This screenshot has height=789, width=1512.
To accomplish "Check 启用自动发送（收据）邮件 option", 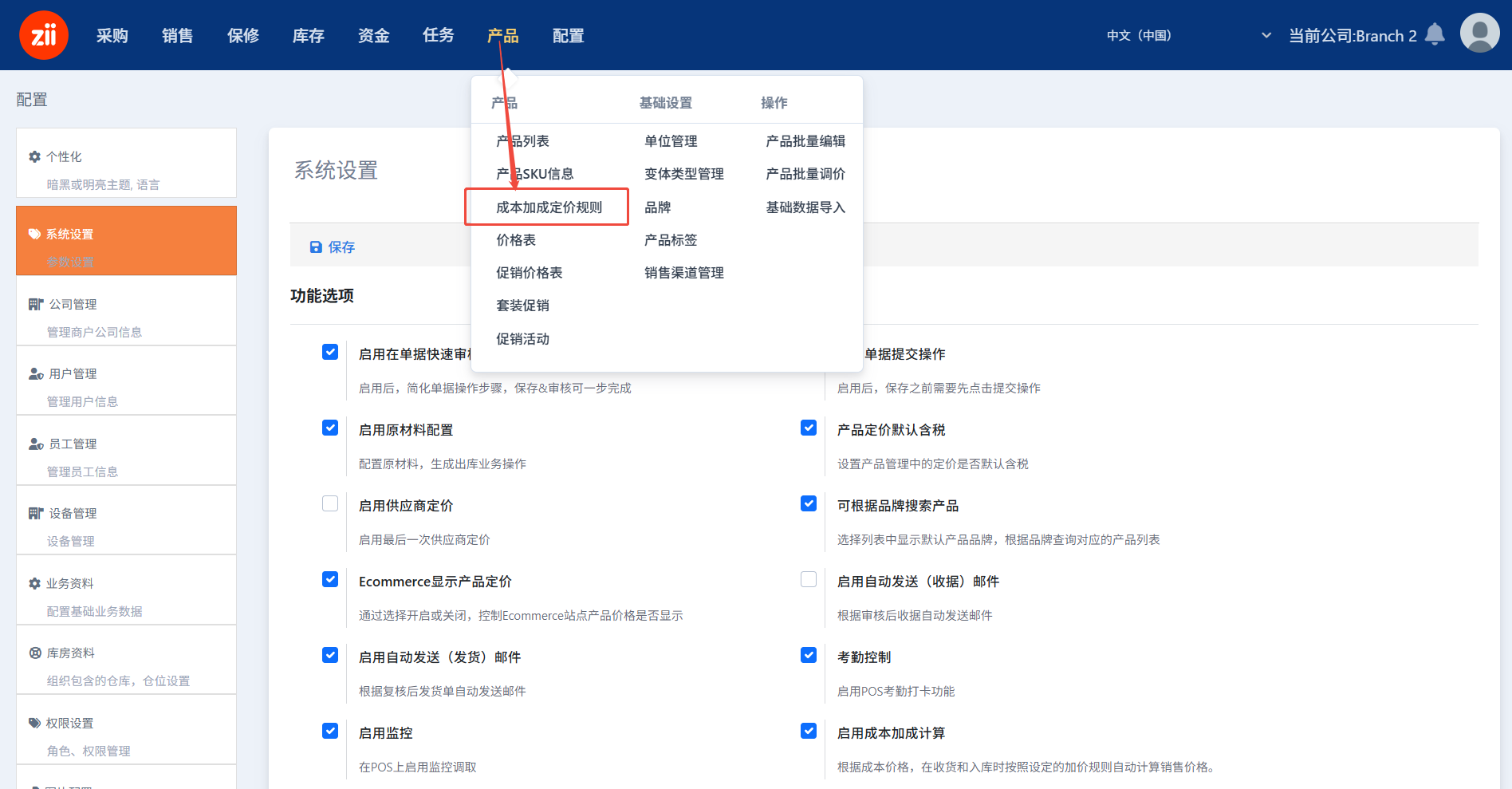I will tap(809, 579).
